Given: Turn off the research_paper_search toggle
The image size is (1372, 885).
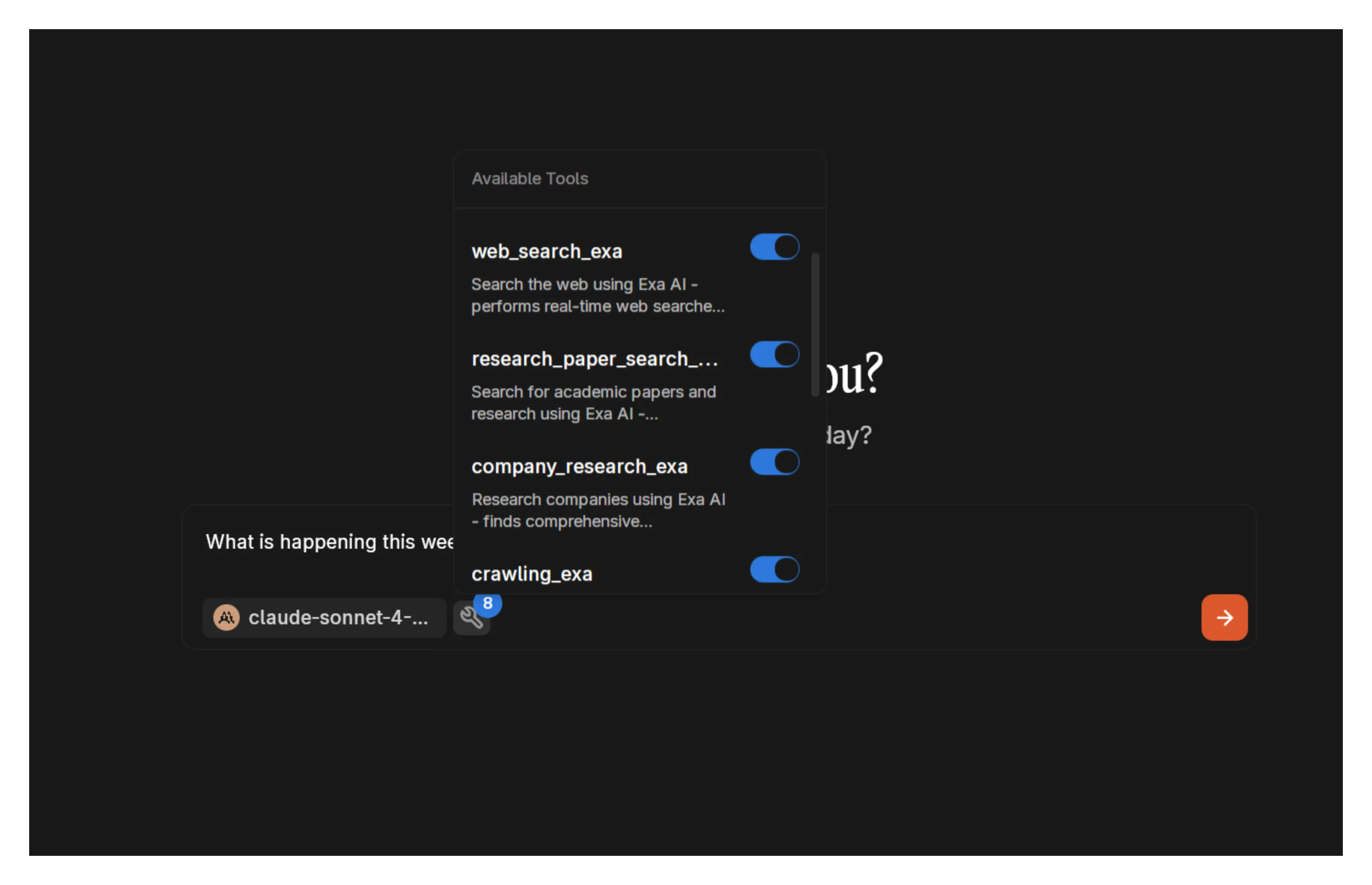Looking at the screenshot, I should (774, 354).
